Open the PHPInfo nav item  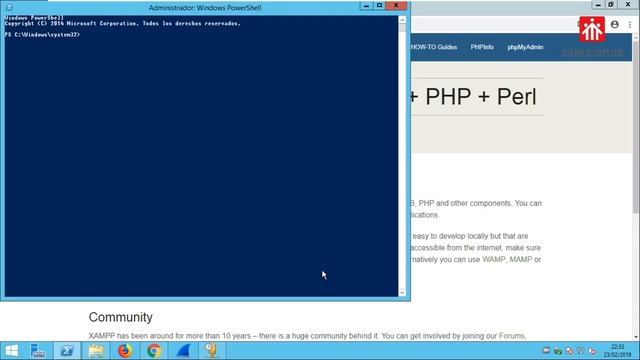coord(482,47)
